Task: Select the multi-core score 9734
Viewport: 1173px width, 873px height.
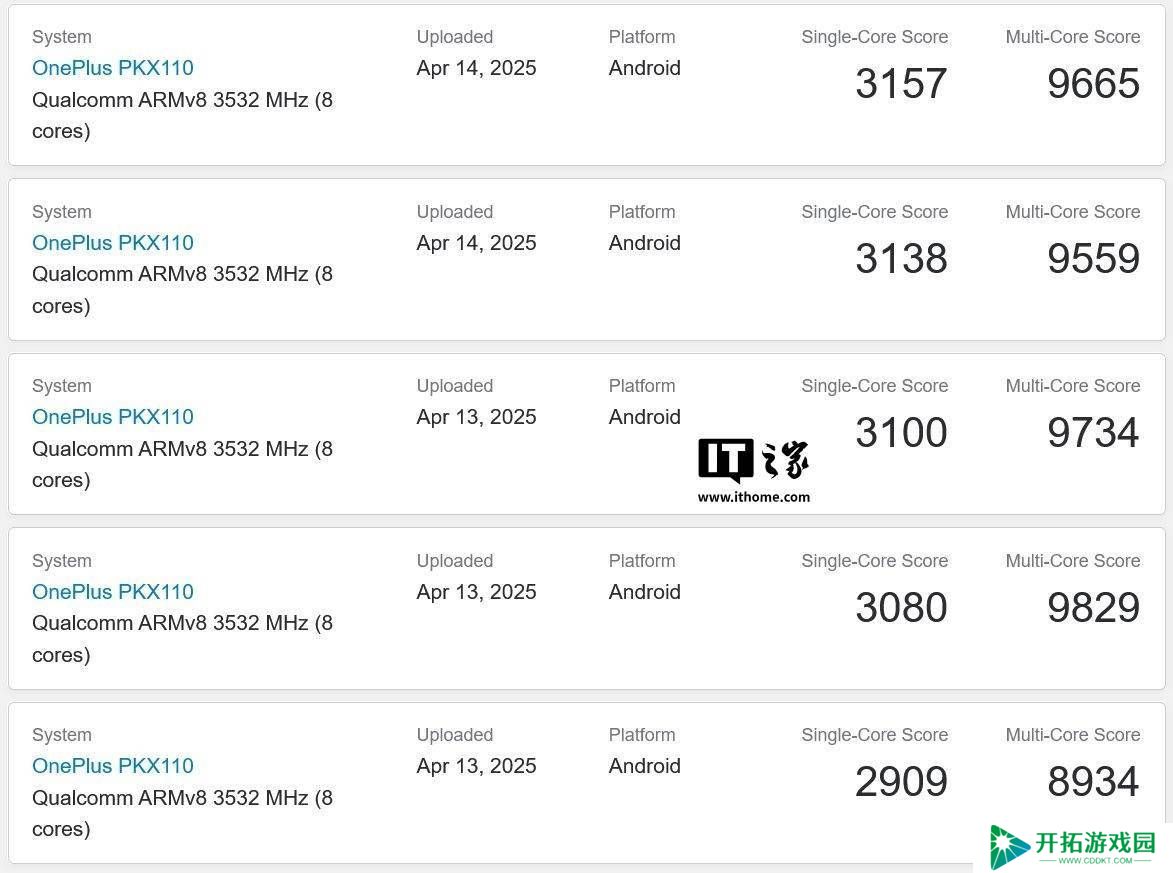Action: point(1093,432)
